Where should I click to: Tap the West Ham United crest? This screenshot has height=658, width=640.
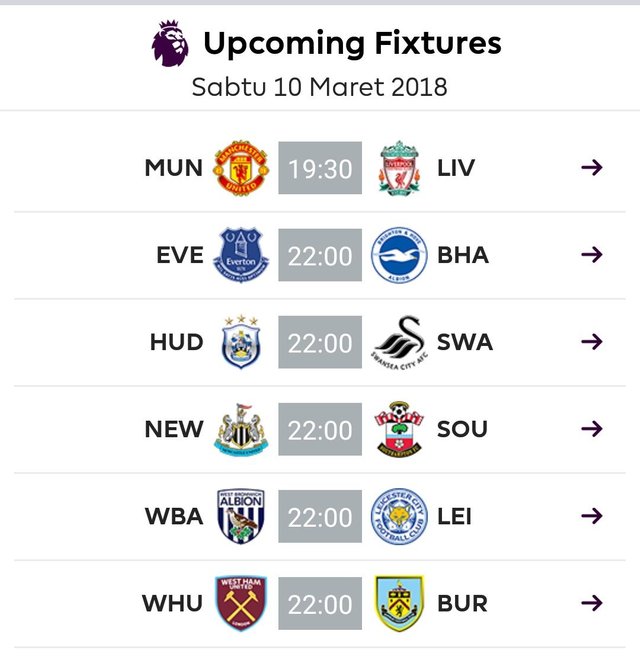241,603
